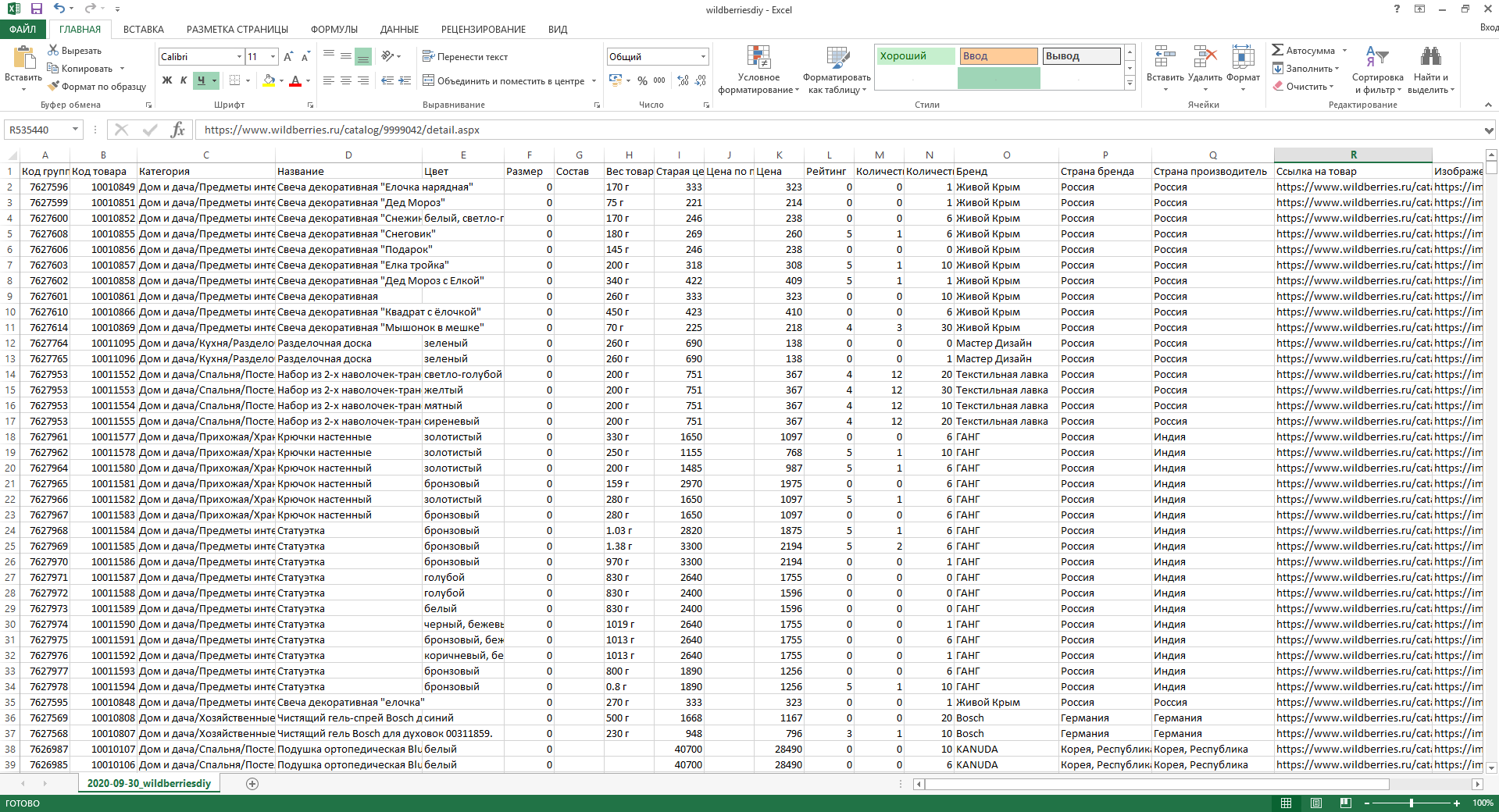Open the font size dropdown

[273, 56]
